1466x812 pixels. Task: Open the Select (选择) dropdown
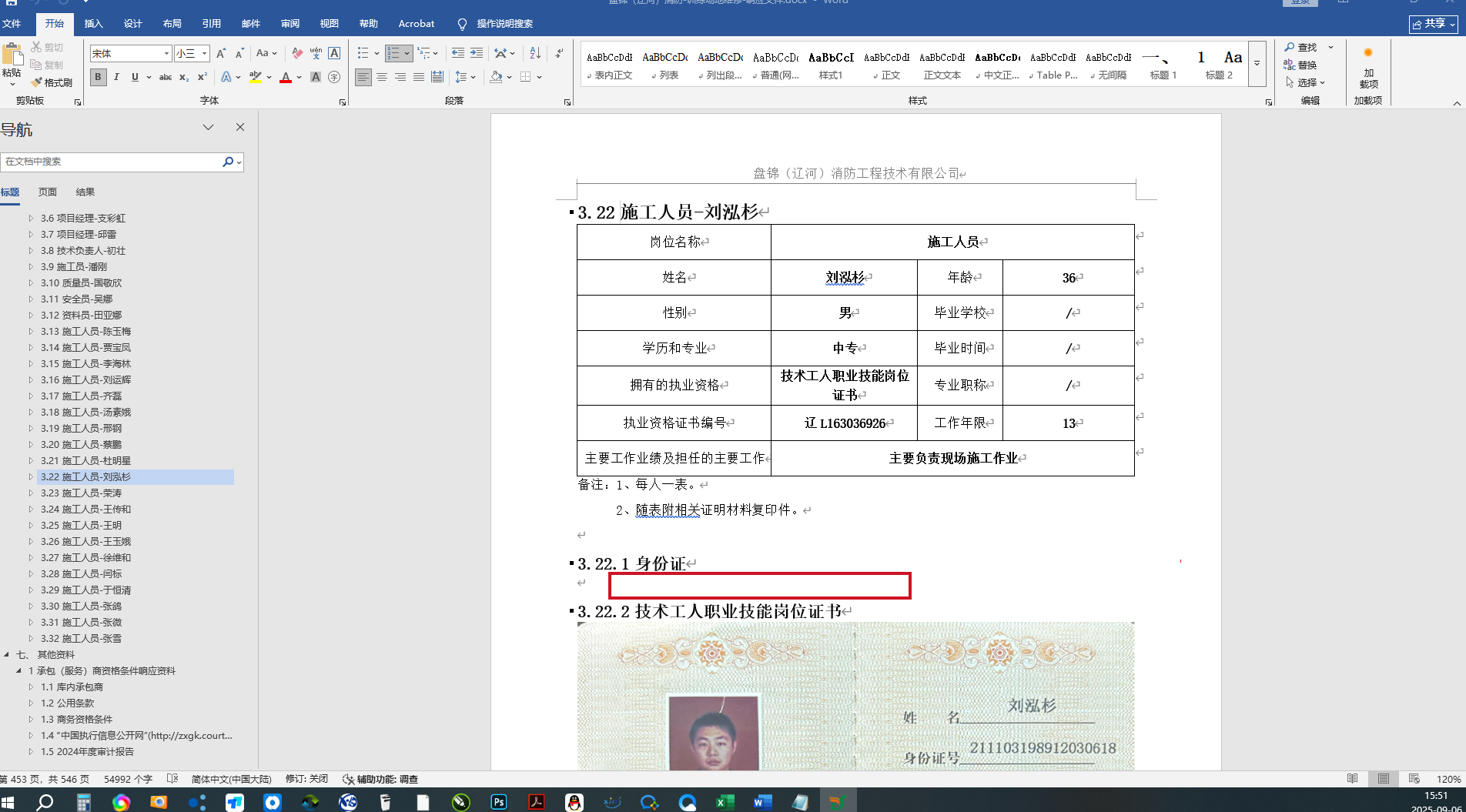point(1306,82)
